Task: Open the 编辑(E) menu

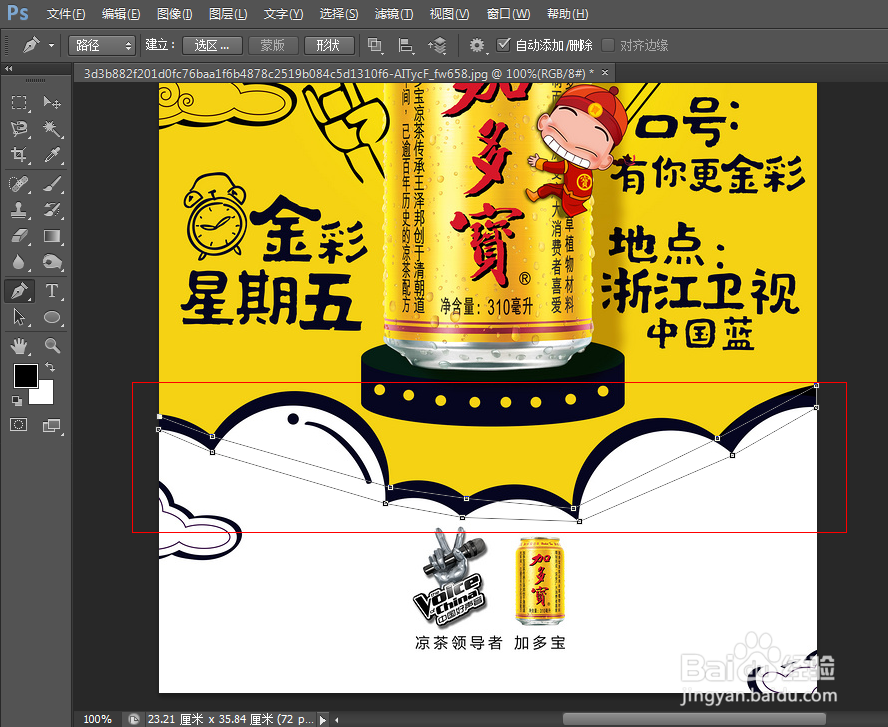Action: tap(121, 14)
